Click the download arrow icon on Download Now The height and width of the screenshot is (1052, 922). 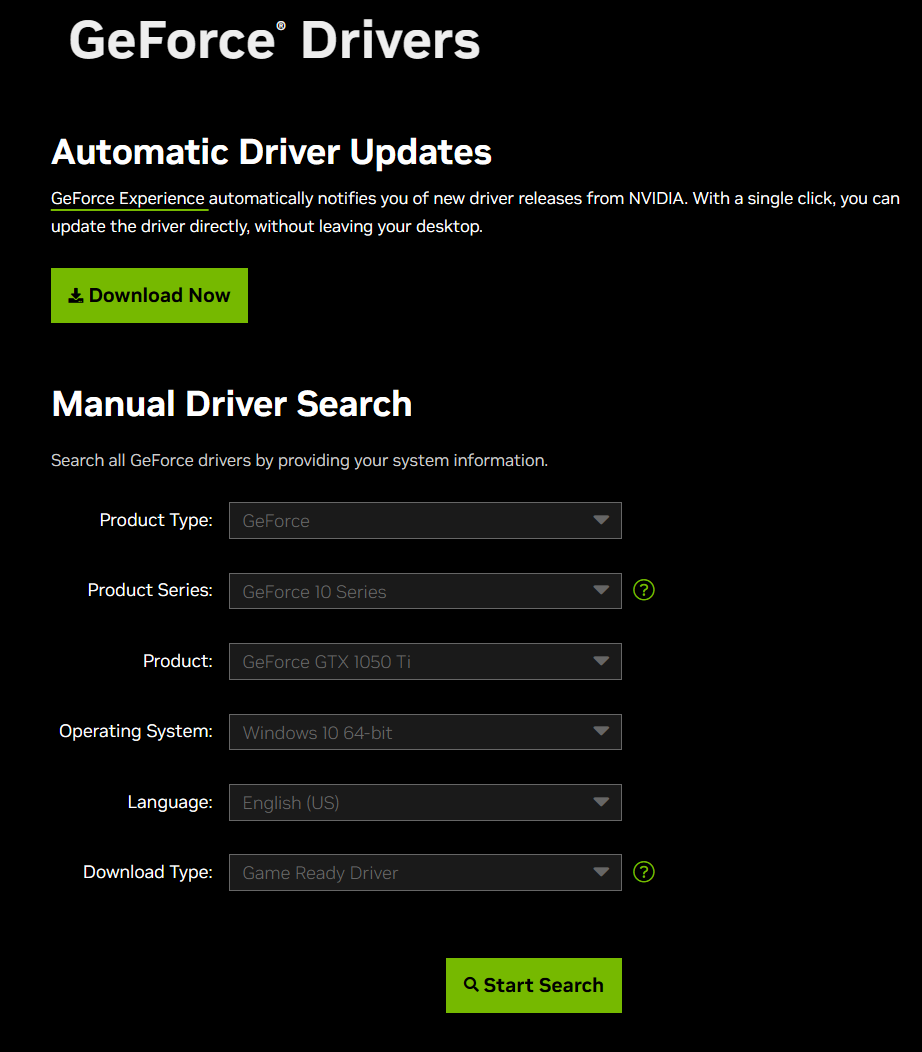76,296
